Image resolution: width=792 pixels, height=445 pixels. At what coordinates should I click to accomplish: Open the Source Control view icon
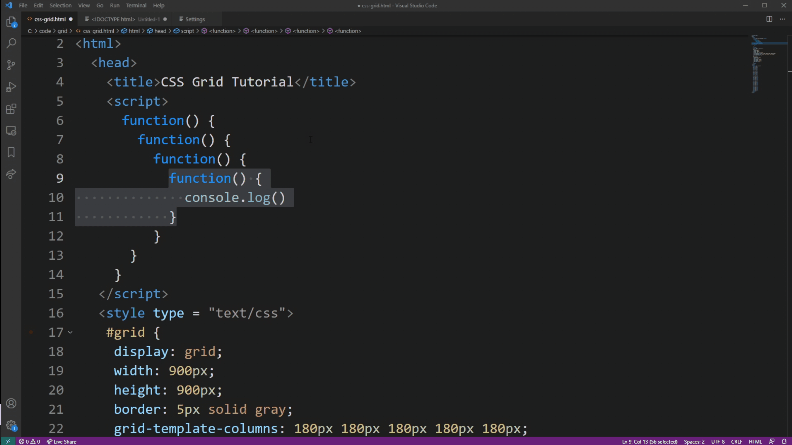(x=11, y=65)
